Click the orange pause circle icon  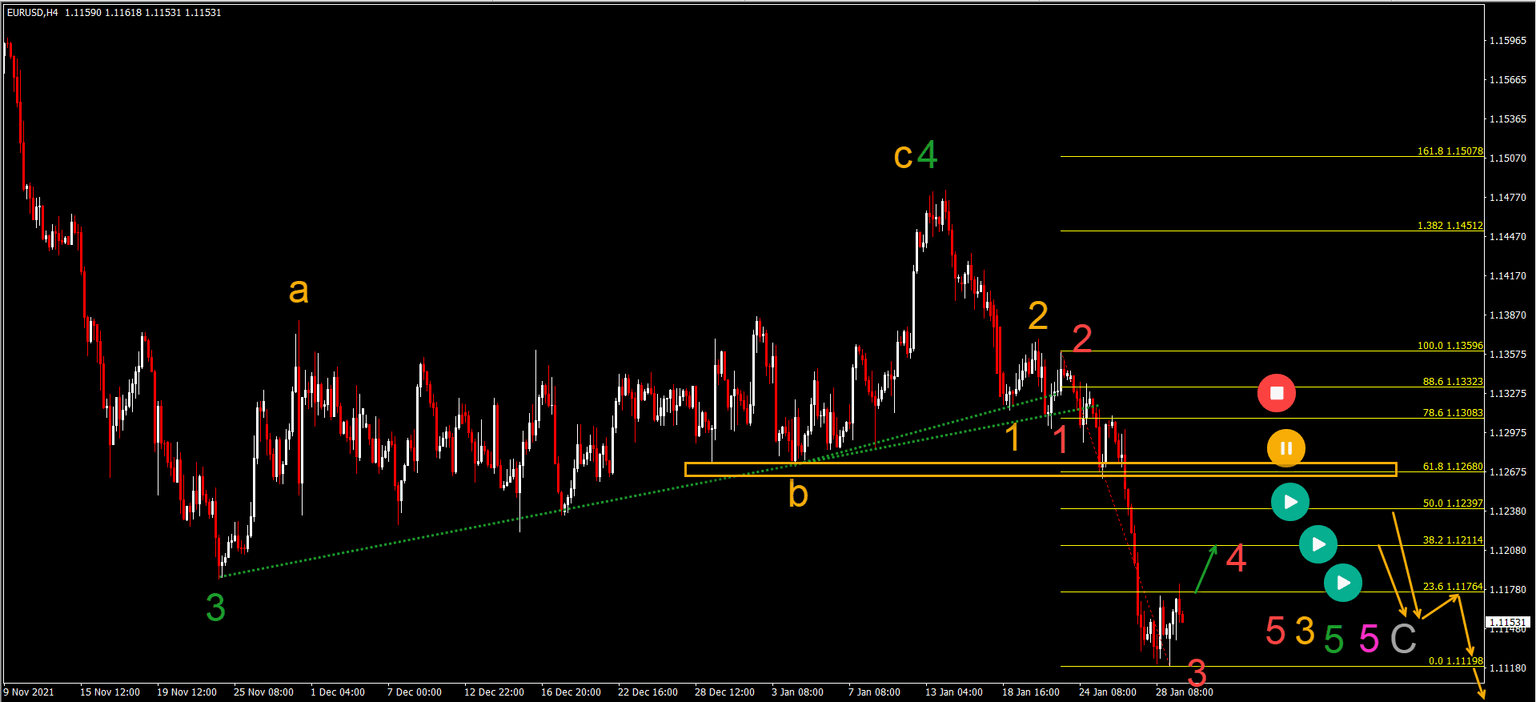(1286, 448)
